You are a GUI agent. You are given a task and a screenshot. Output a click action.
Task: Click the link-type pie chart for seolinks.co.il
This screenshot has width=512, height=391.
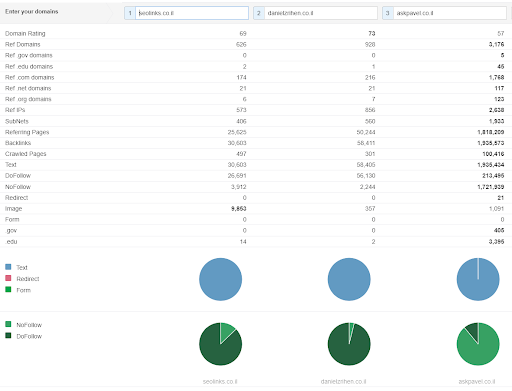coord(220,279)
